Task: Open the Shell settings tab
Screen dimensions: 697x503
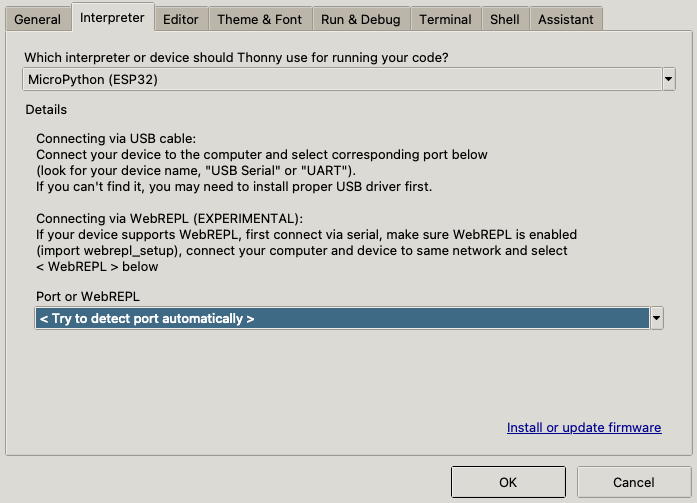Action: click(504, 19)
